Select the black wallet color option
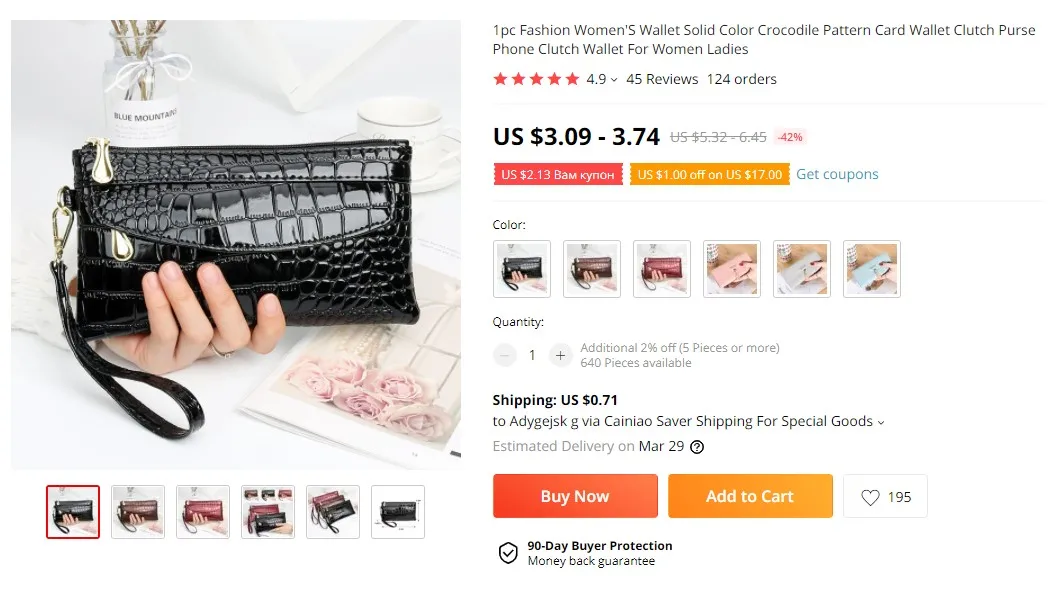Screen dimensions: 1053x591 (522, 269)
